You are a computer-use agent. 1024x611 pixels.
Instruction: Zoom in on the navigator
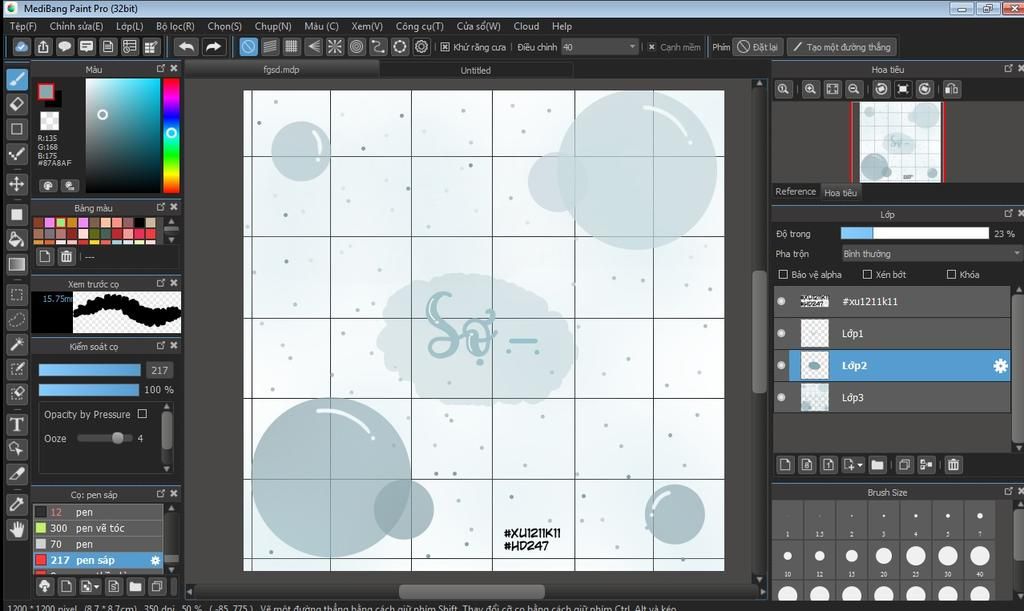[x=810, y=89]
